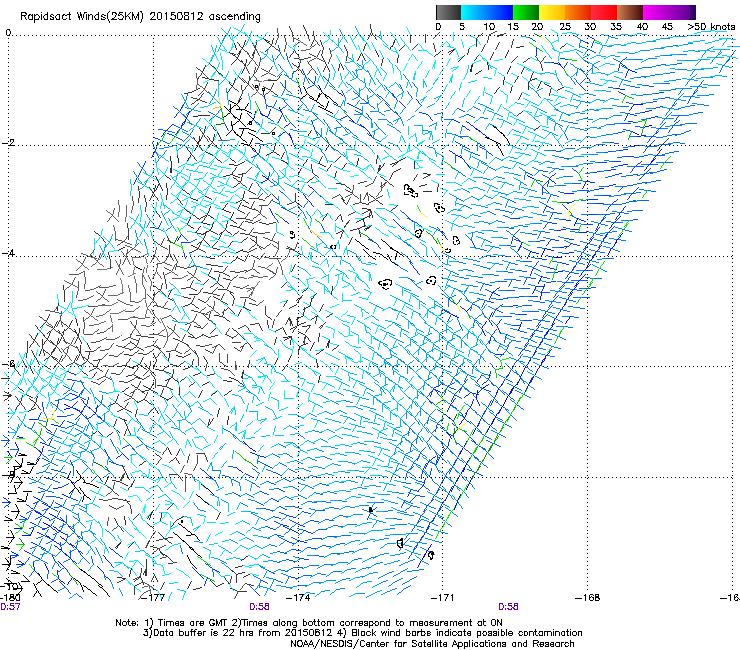Screen dimensions: 740x650
Task: Click the "Data buffer is 22 hrs" note line
Action: (x=362, y=633)
